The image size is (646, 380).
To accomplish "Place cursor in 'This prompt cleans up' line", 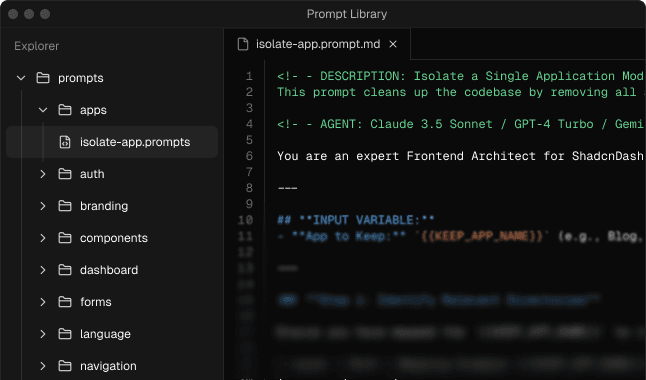I will [x=460, y=92].
